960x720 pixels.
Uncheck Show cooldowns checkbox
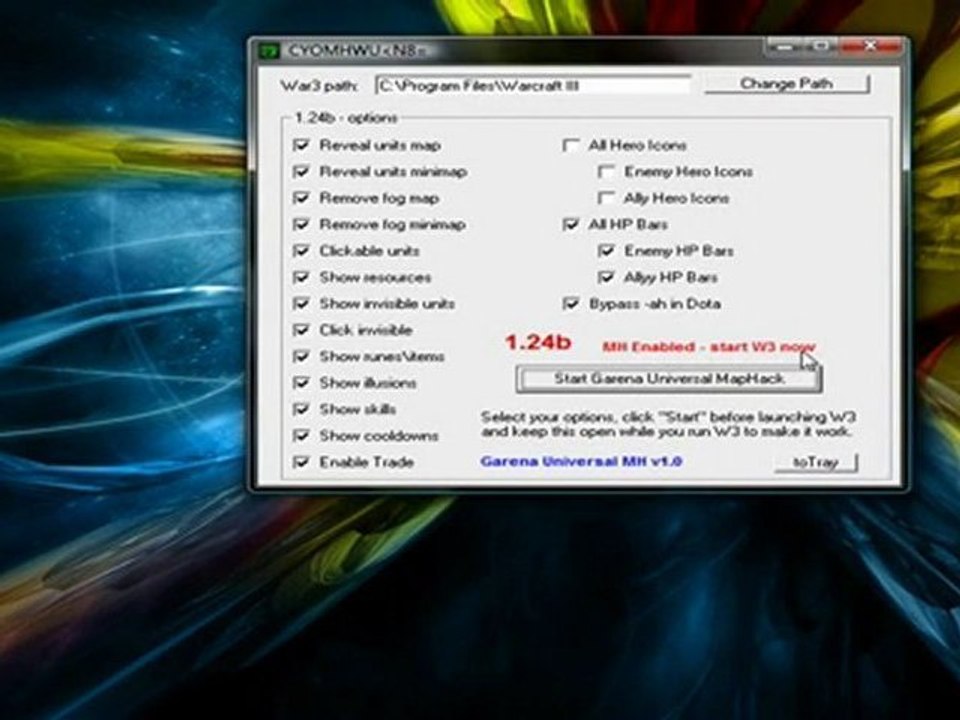(301, 435)
